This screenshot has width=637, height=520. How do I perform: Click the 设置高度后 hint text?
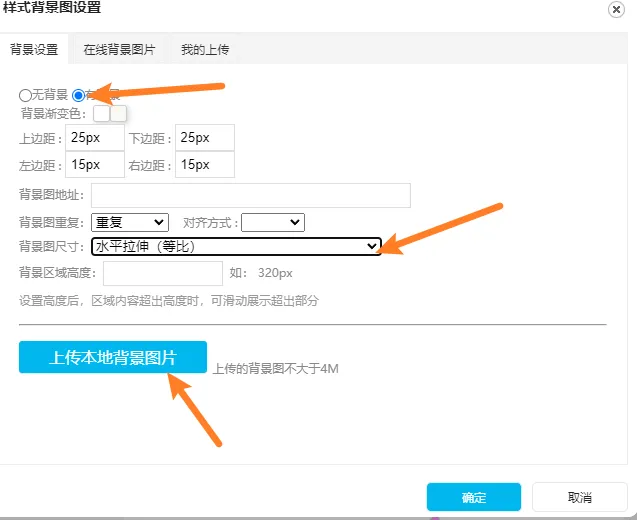pyautogui.click(x=169, y=301)
